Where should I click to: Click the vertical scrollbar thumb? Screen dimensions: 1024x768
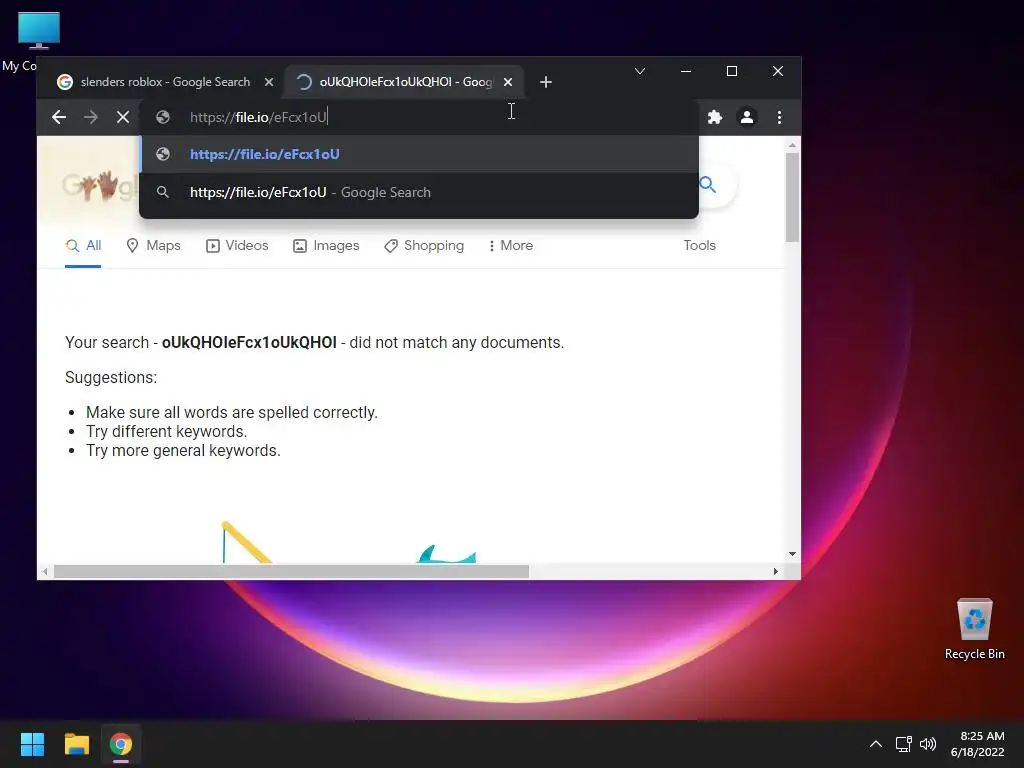(792, 197)
